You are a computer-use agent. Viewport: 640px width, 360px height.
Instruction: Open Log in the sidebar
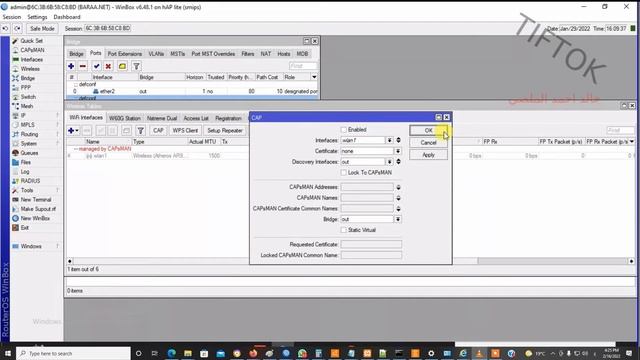click(x=24, y=171)
